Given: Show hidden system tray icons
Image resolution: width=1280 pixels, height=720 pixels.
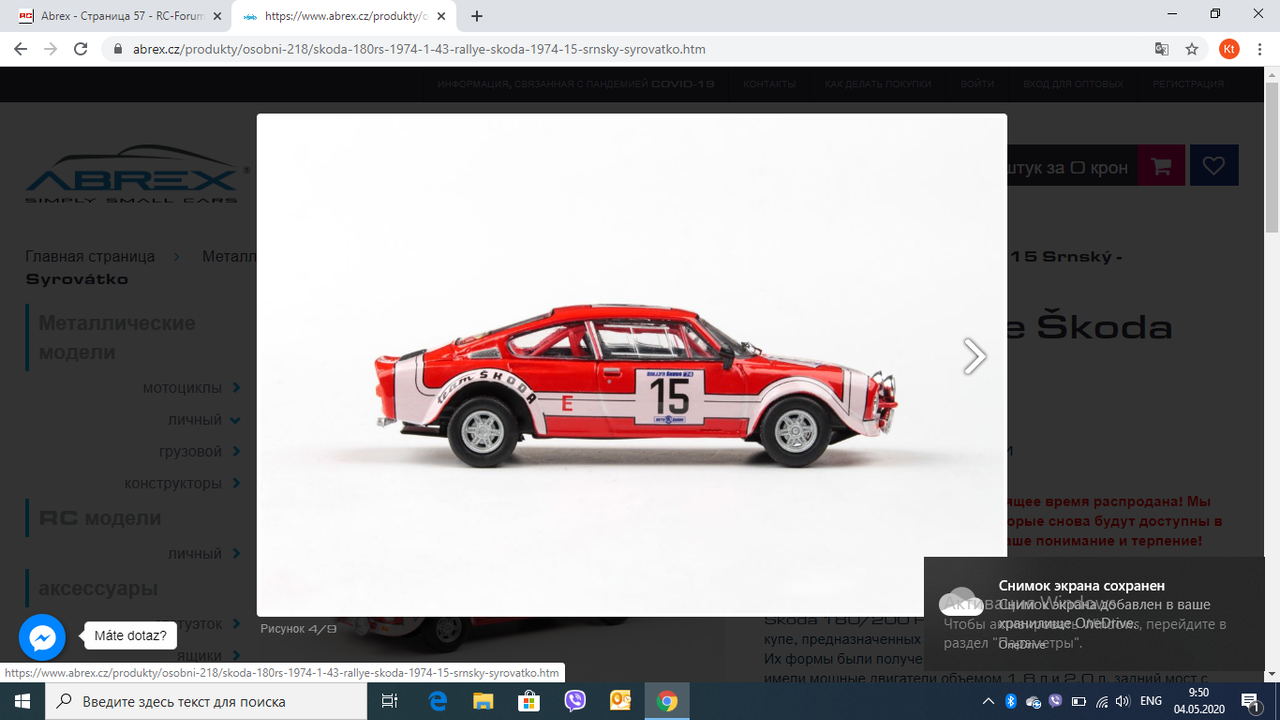Looking at the screenshot, I should 988,701.
